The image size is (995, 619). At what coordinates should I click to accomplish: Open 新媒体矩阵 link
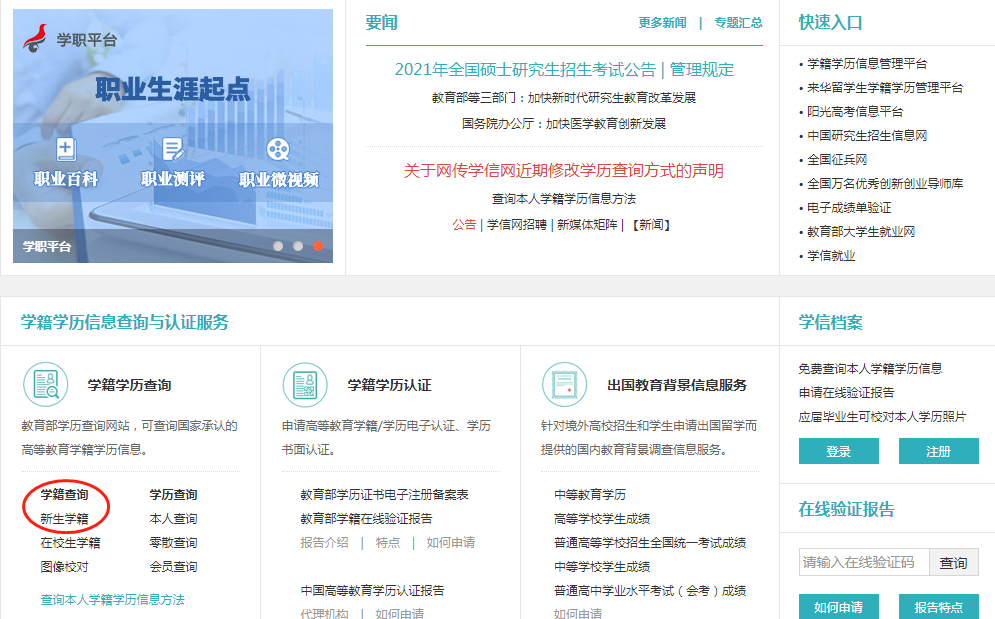587,225
